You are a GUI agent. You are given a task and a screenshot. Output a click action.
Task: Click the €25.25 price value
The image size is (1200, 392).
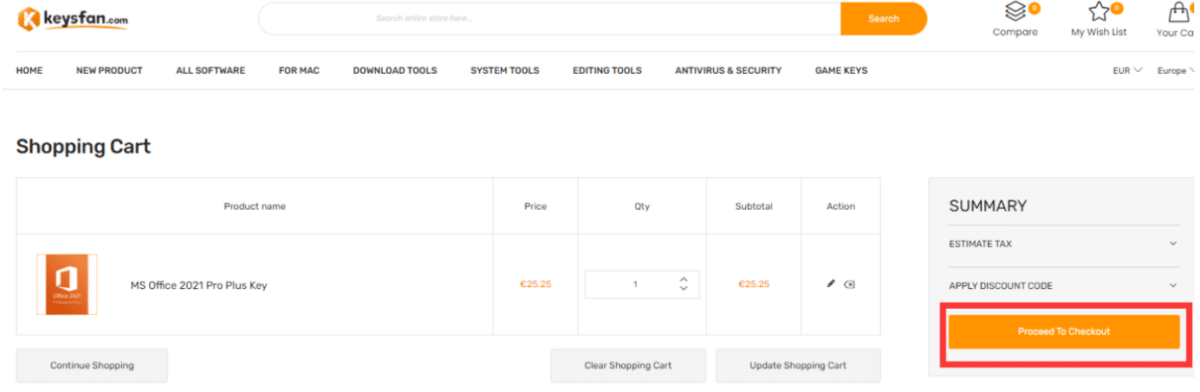point(535,284)
